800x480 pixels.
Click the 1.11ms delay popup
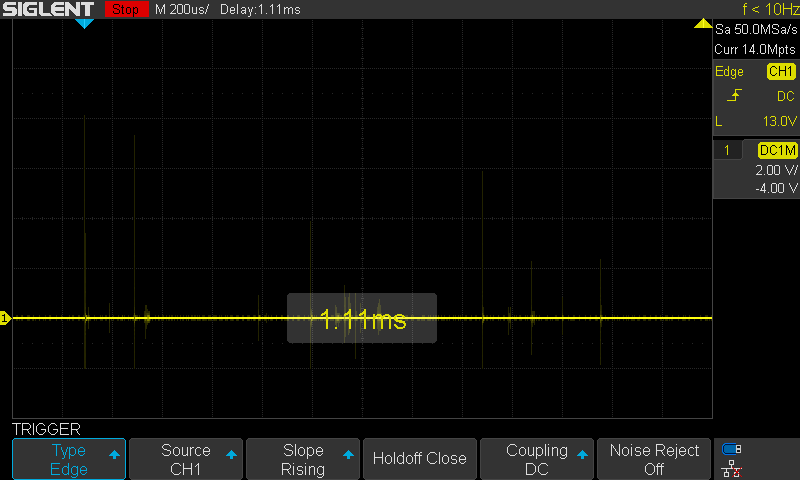coord(362,318)
